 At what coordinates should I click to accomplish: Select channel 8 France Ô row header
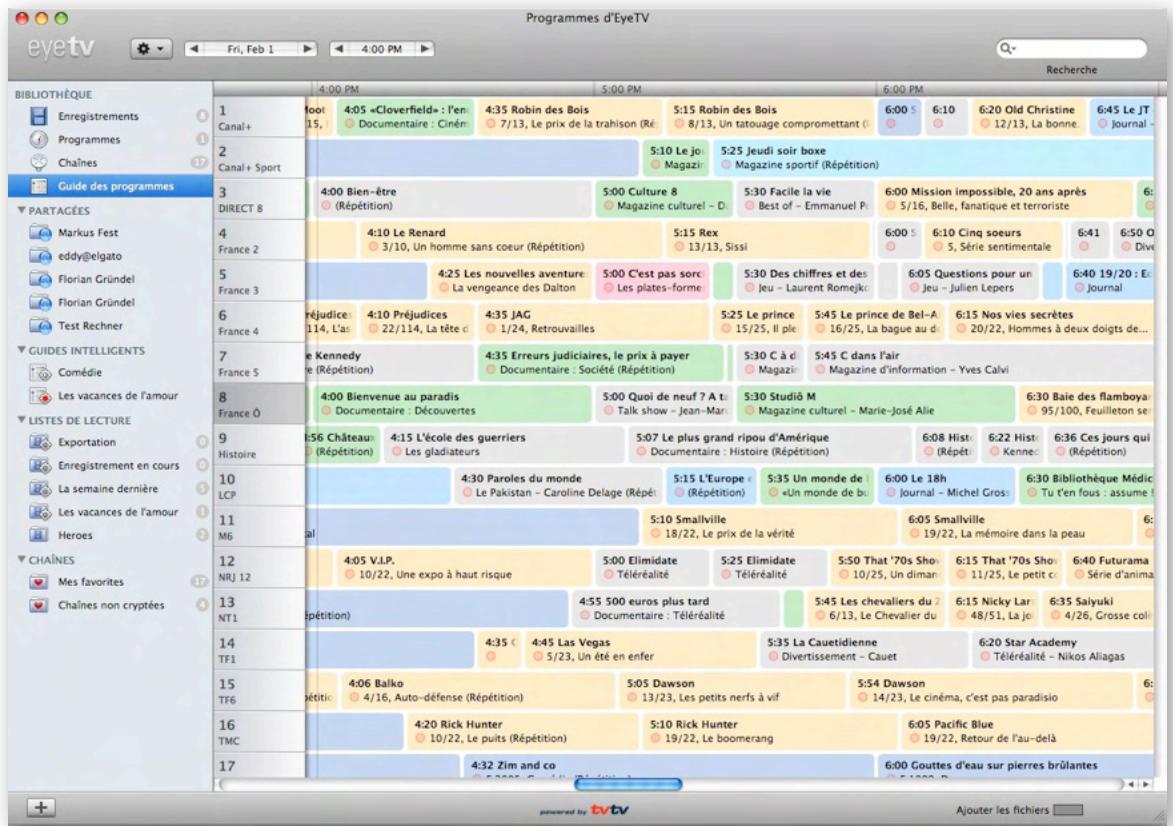(x=259, y=404)
